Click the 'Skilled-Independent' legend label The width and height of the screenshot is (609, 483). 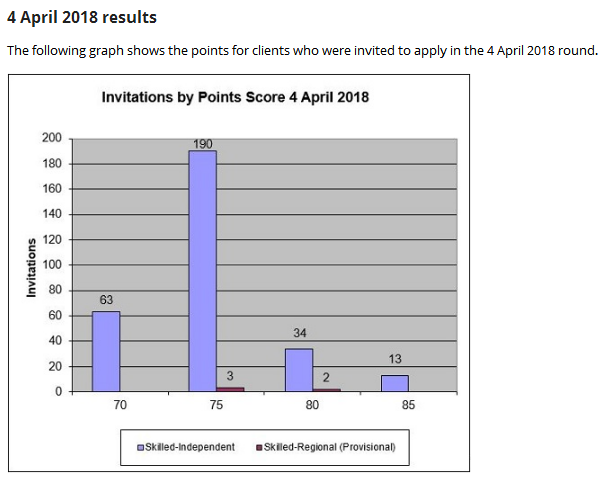[x=190, y=447]
